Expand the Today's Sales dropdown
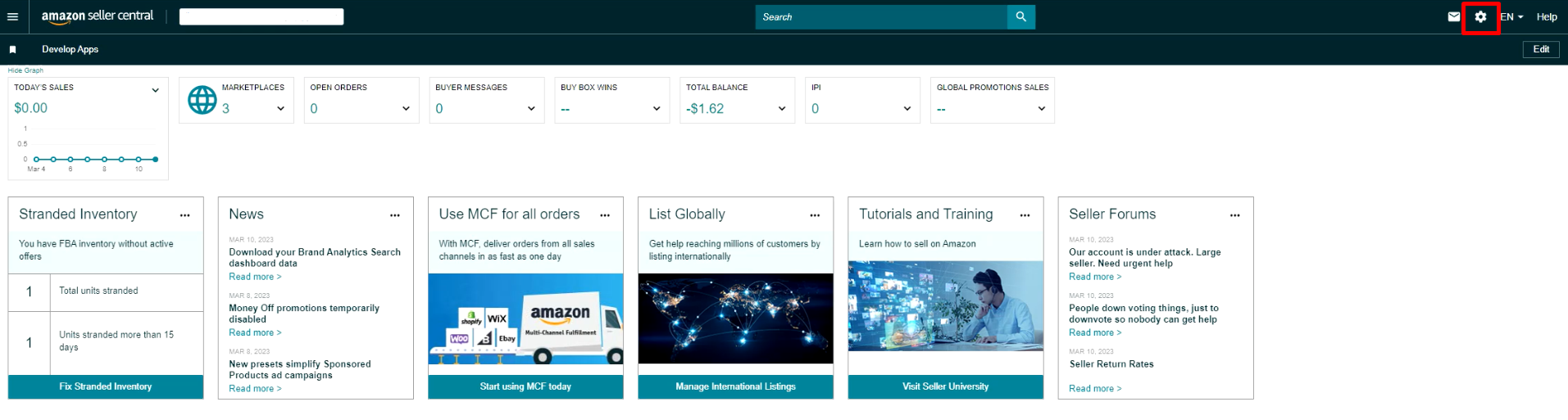This screenshot has width=1568, height=420. 155,90
